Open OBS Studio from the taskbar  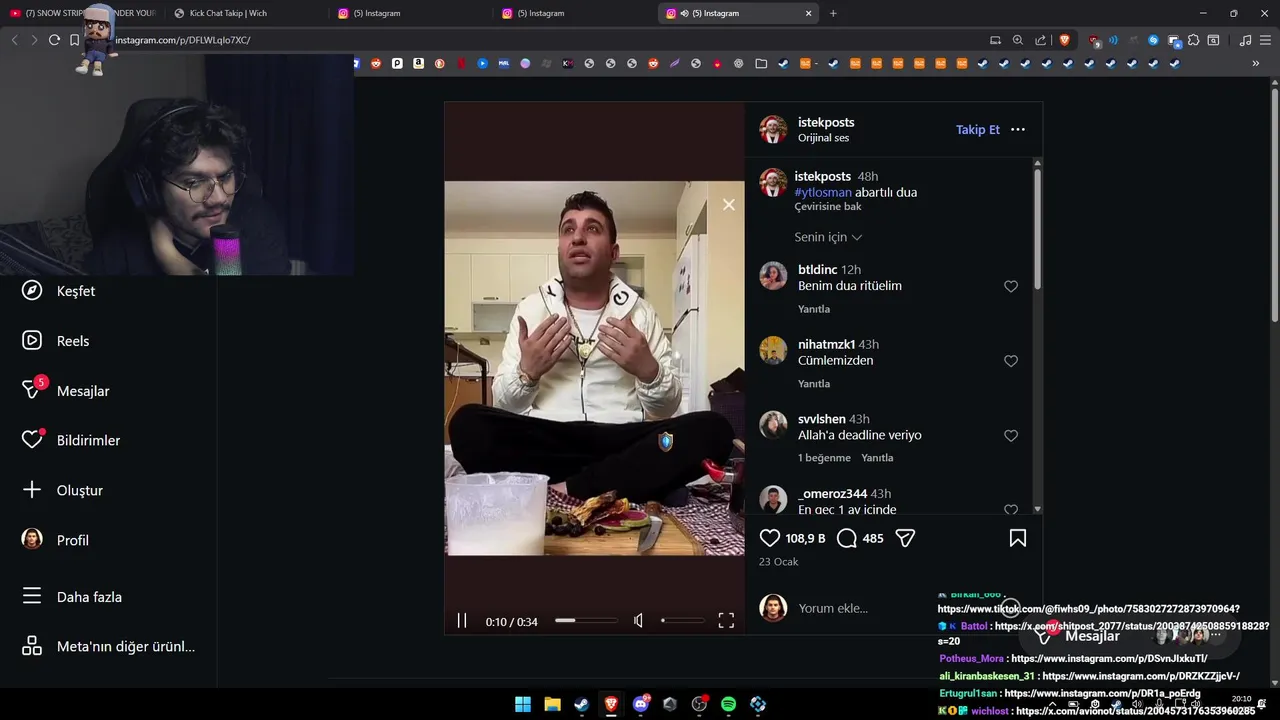699,704
